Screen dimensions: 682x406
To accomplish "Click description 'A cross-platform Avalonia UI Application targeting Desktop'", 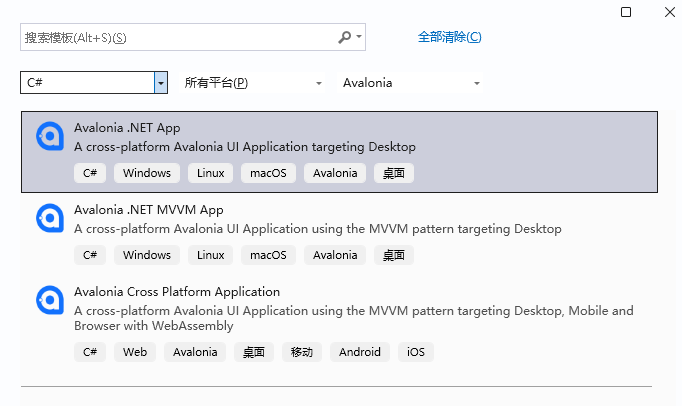I will click(x=245, y=147).
